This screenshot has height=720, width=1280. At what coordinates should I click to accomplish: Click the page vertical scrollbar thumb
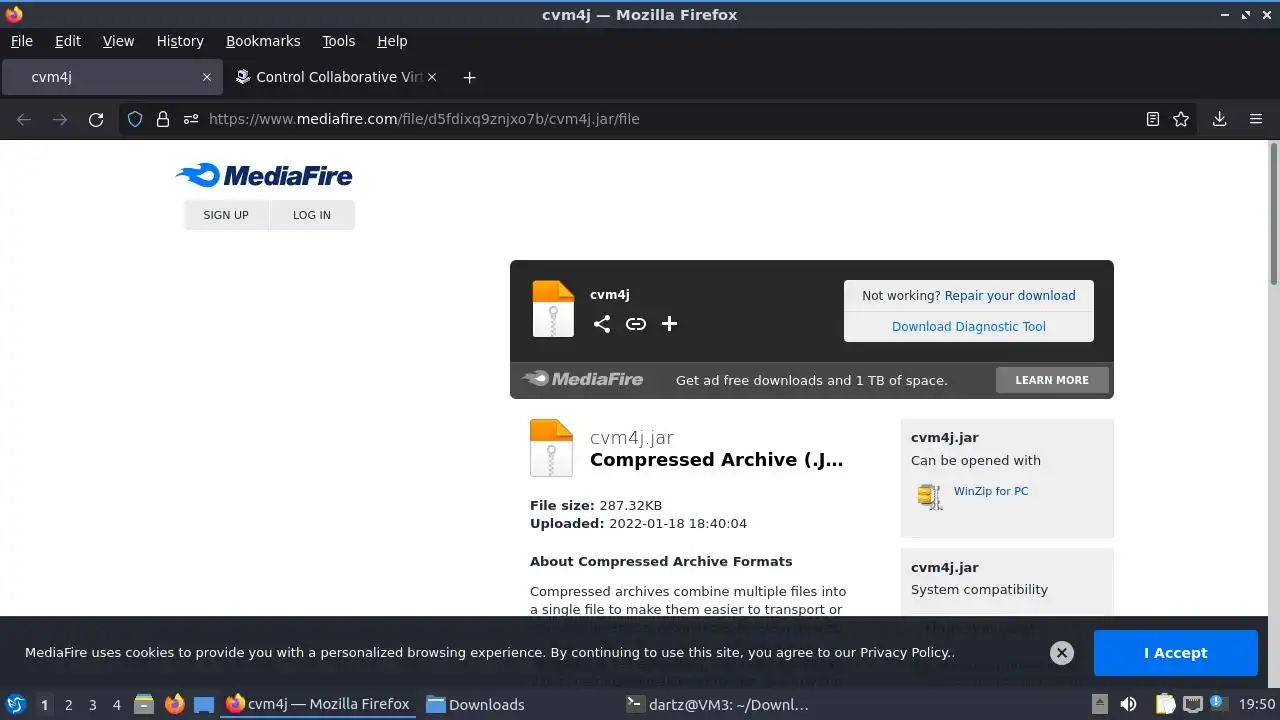pyautogui.click(x=1274, y=214)
